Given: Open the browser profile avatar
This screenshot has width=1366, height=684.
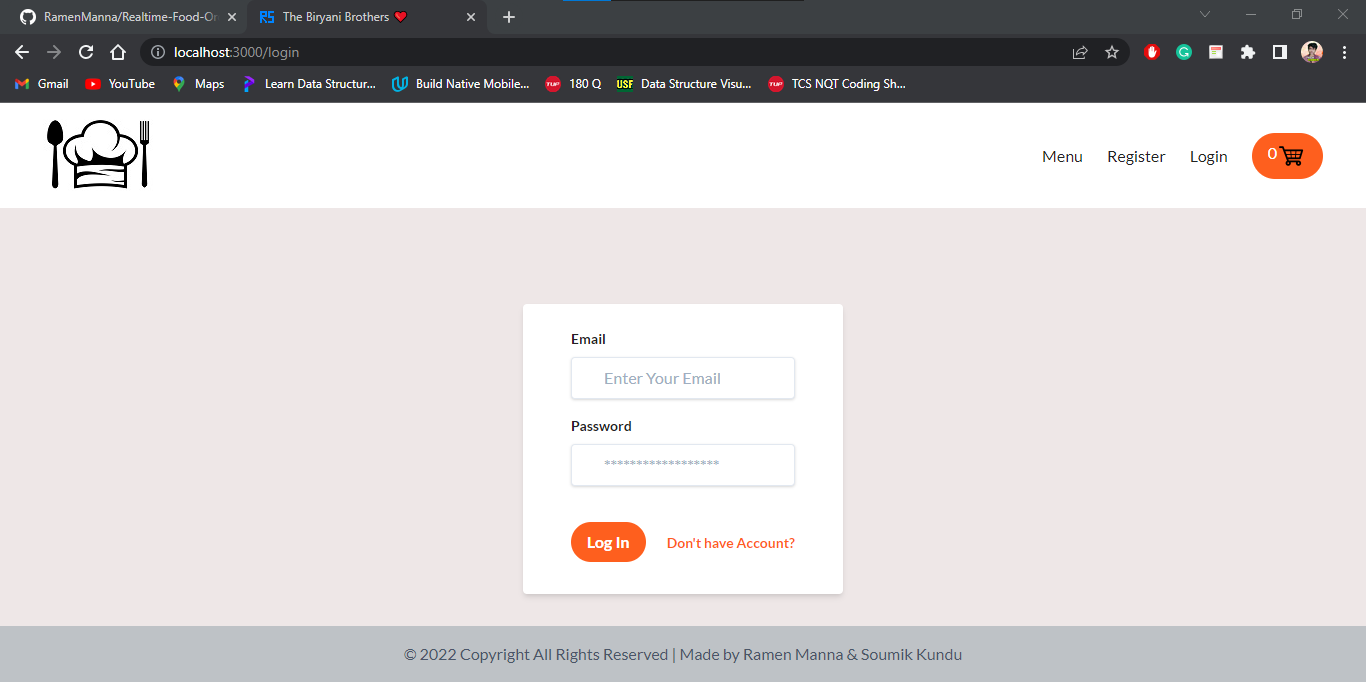Looking at the screenshot, I should tap(1311, 52).
